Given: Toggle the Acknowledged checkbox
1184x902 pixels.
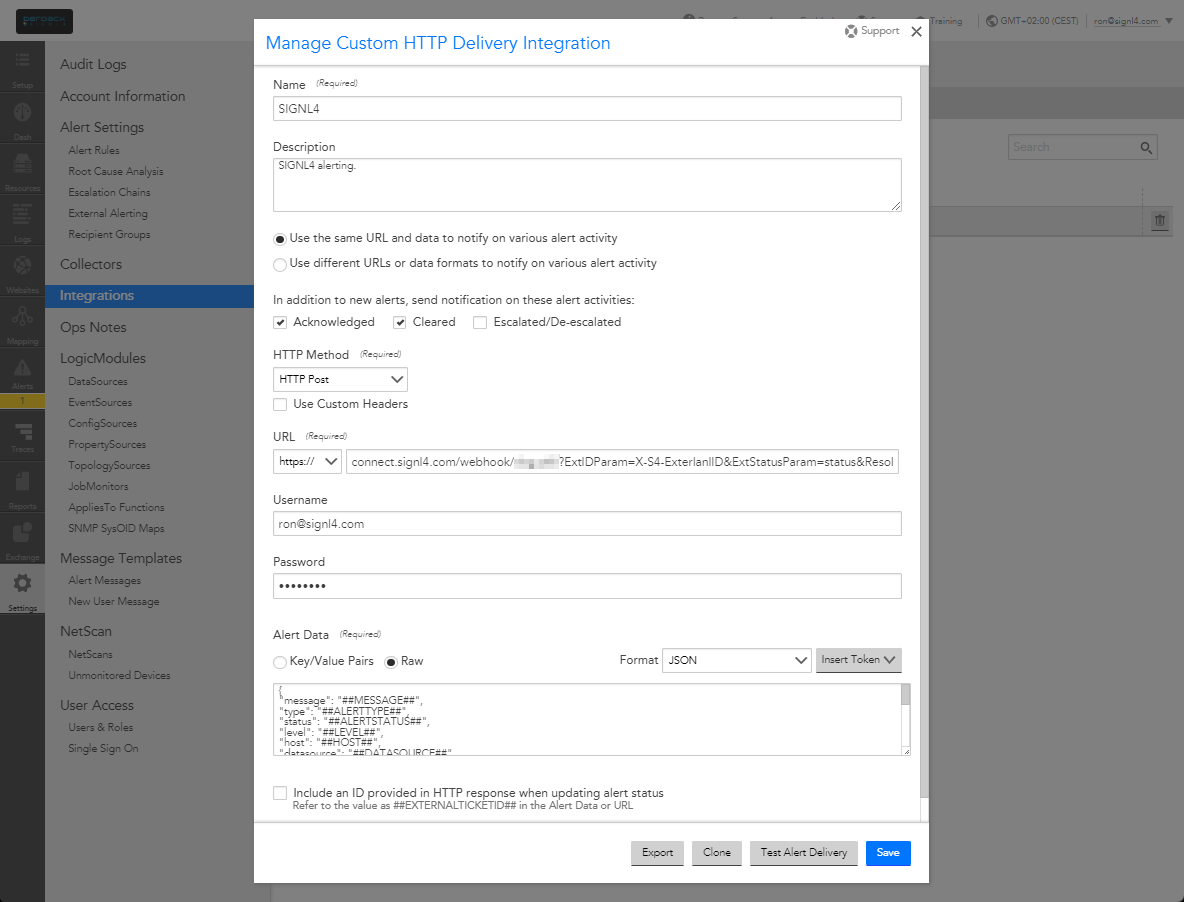Looking at the screenshot, I should tap(280, 322).
